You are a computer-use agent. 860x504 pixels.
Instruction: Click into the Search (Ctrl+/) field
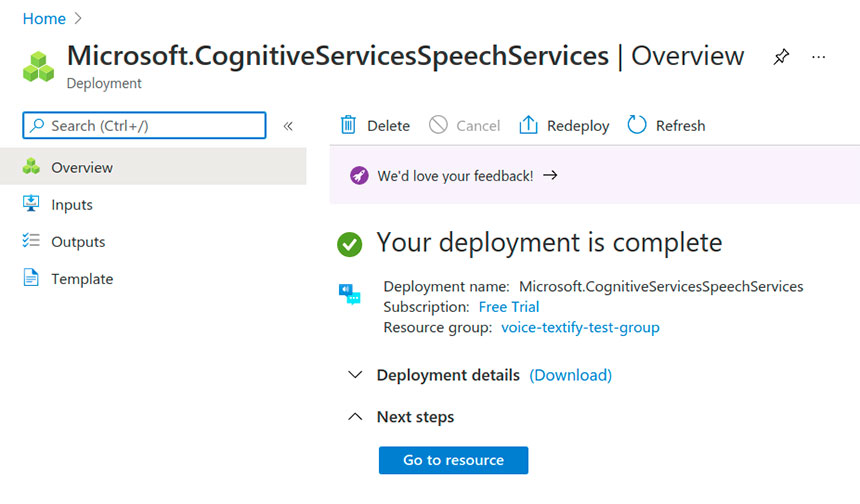[x=144, y=126]
